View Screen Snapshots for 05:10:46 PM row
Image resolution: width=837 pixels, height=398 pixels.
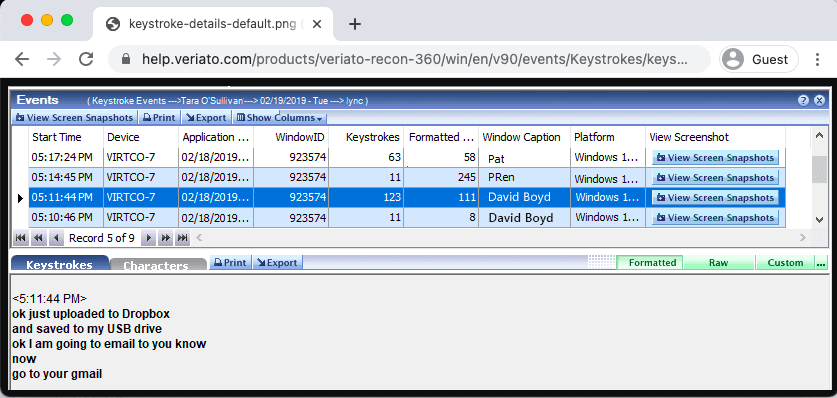coord(715,218)
